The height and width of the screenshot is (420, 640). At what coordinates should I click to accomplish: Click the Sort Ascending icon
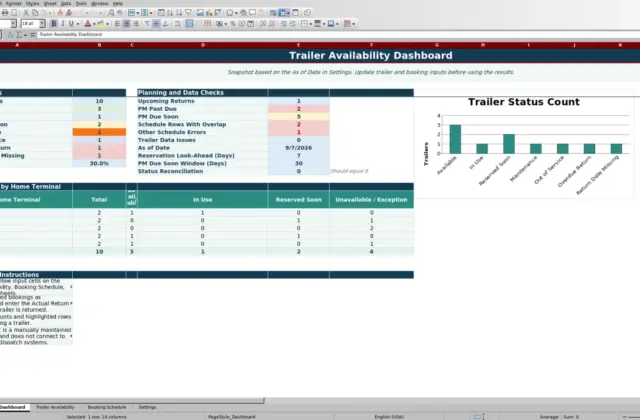coord(170,13)
